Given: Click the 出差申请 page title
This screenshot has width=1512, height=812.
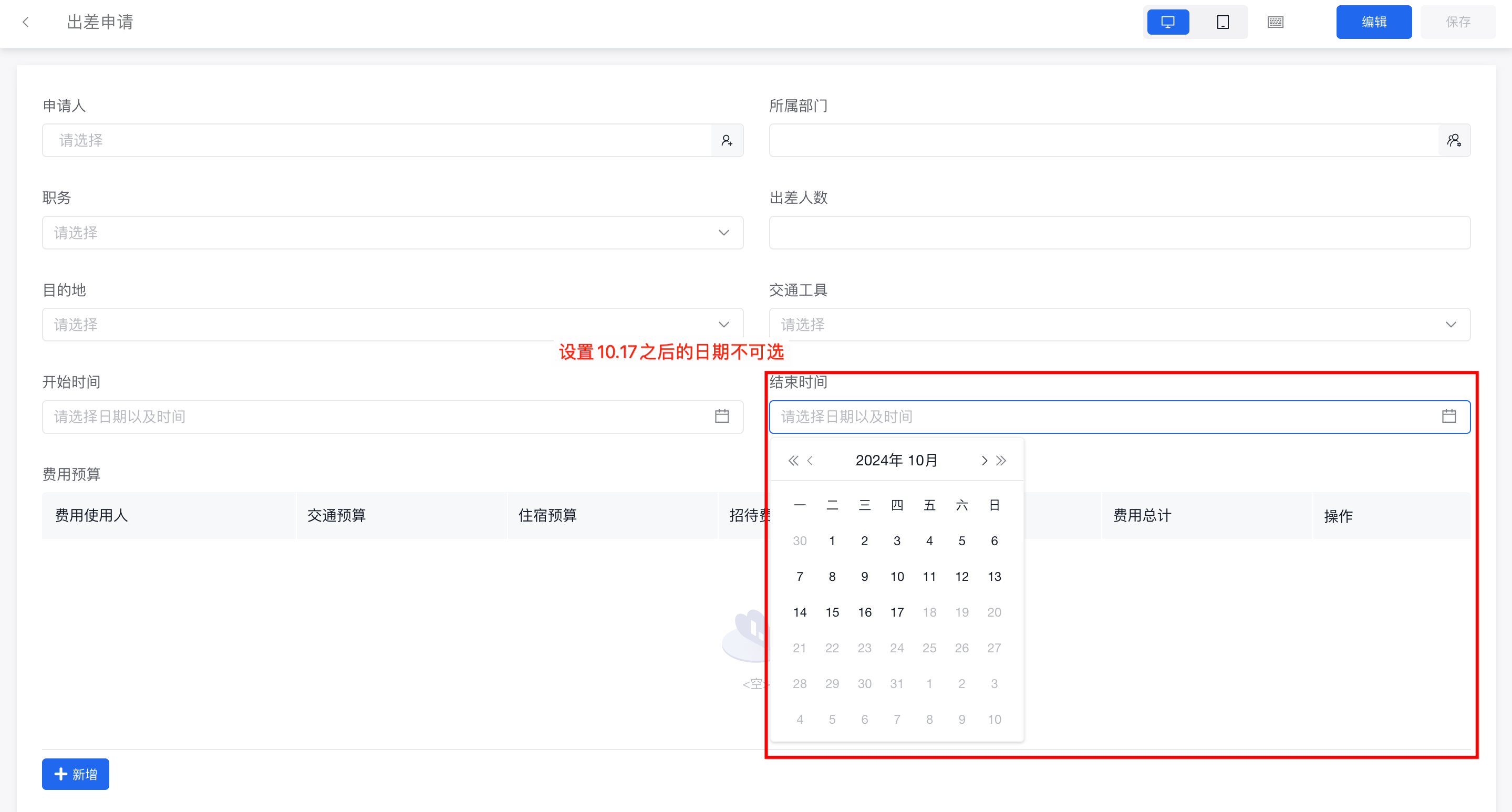Looking at the screenshot, I should tap(100, 22).
